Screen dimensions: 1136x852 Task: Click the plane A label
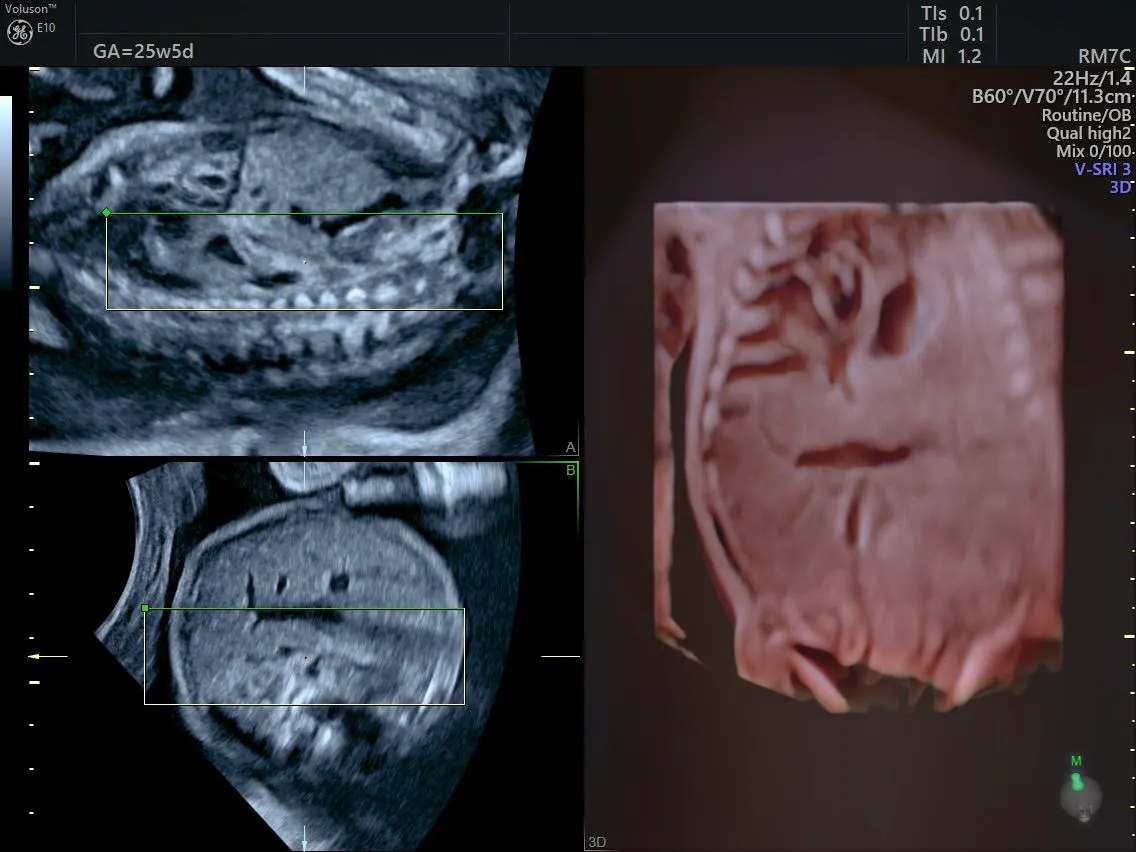click(x=571, y=447)
